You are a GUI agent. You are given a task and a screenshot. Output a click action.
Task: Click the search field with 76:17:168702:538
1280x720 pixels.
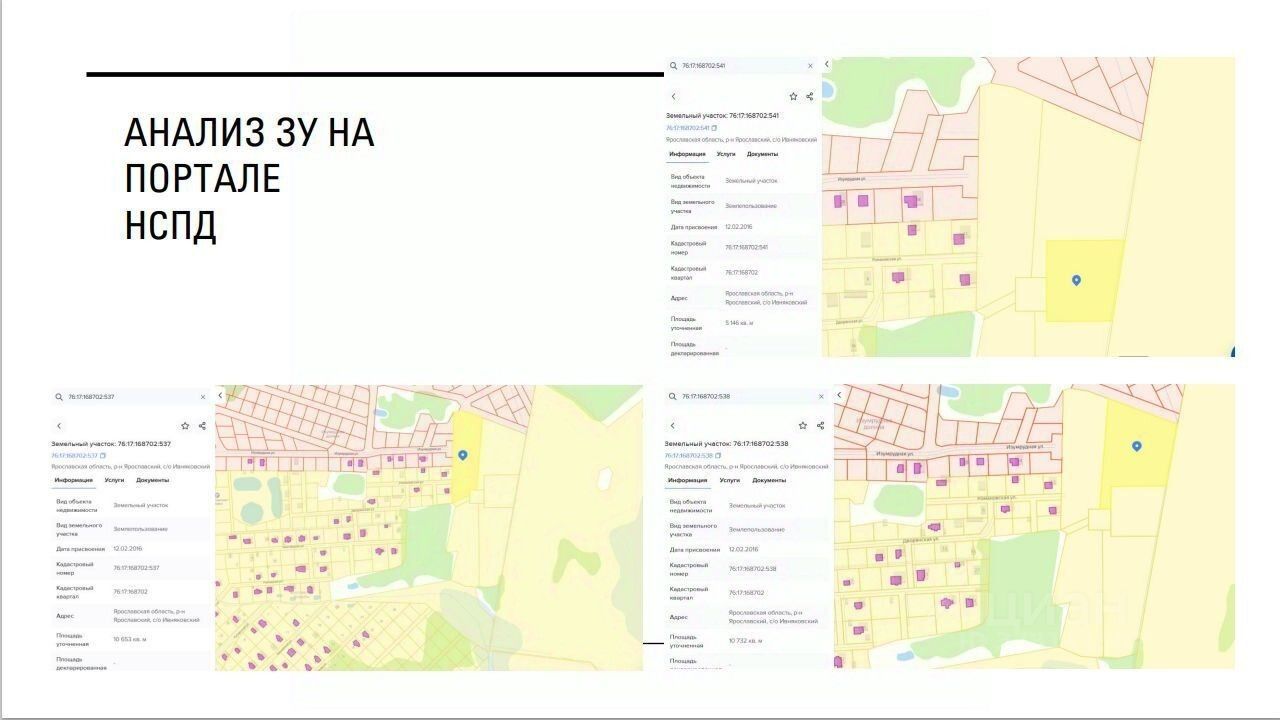[747, 396]
